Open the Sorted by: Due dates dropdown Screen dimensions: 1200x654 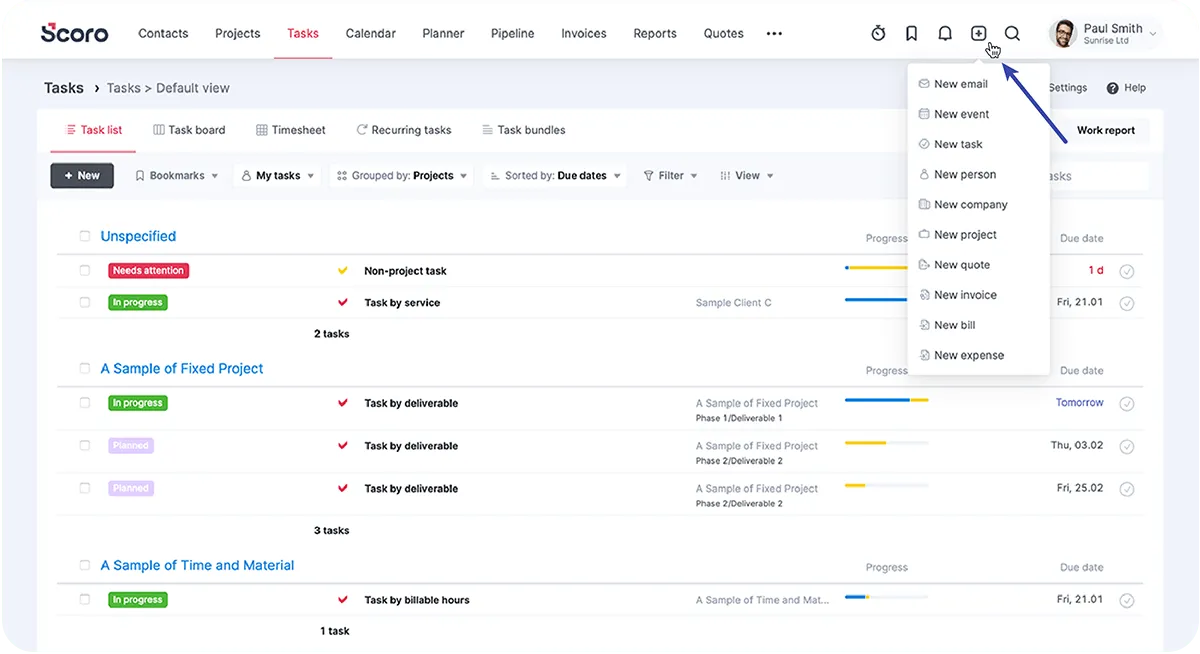point(554,175)
